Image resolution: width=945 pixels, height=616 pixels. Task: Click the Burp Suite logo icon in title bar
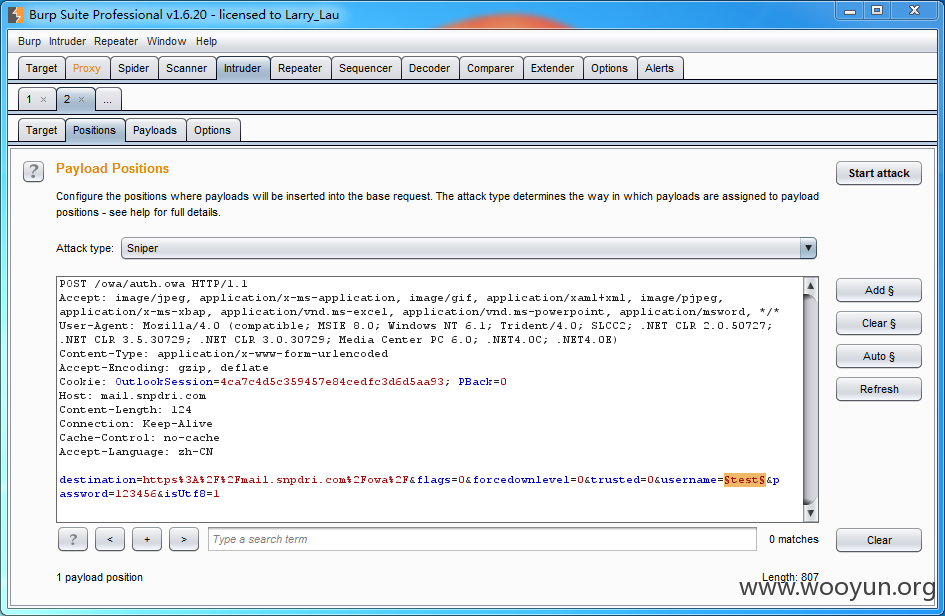pyautogui.click(x=16, y=14)
